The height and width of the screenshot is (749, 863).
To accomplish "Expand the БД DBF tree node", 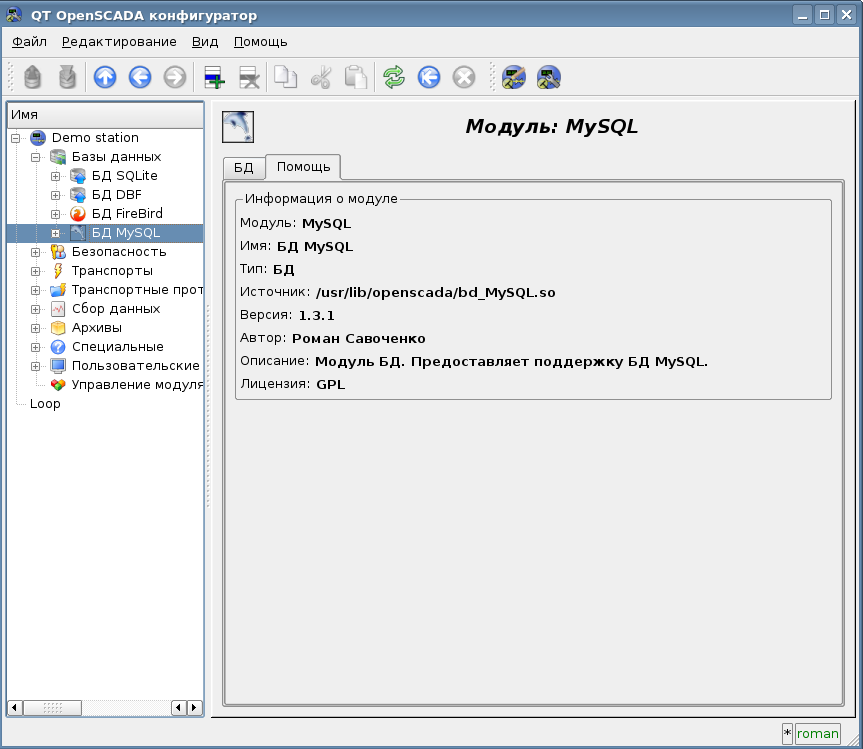I will click(x=55, y=195).
